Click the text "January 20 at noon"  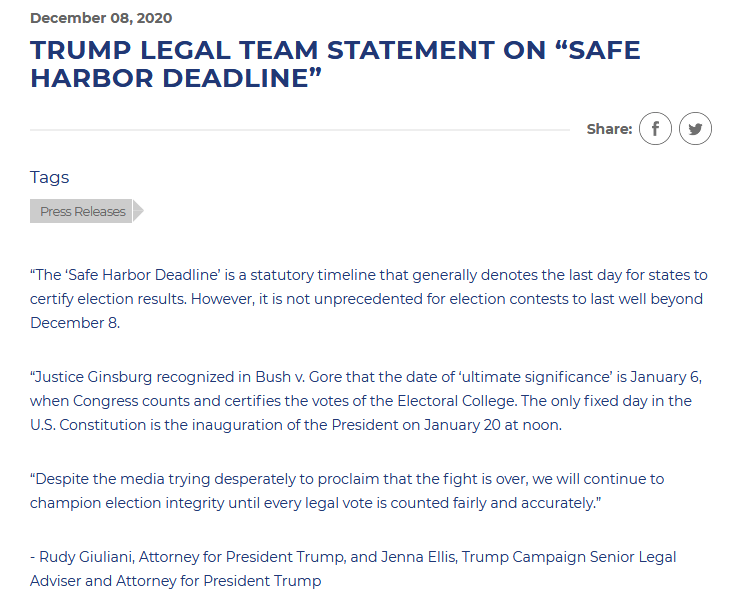pos(492,425)
